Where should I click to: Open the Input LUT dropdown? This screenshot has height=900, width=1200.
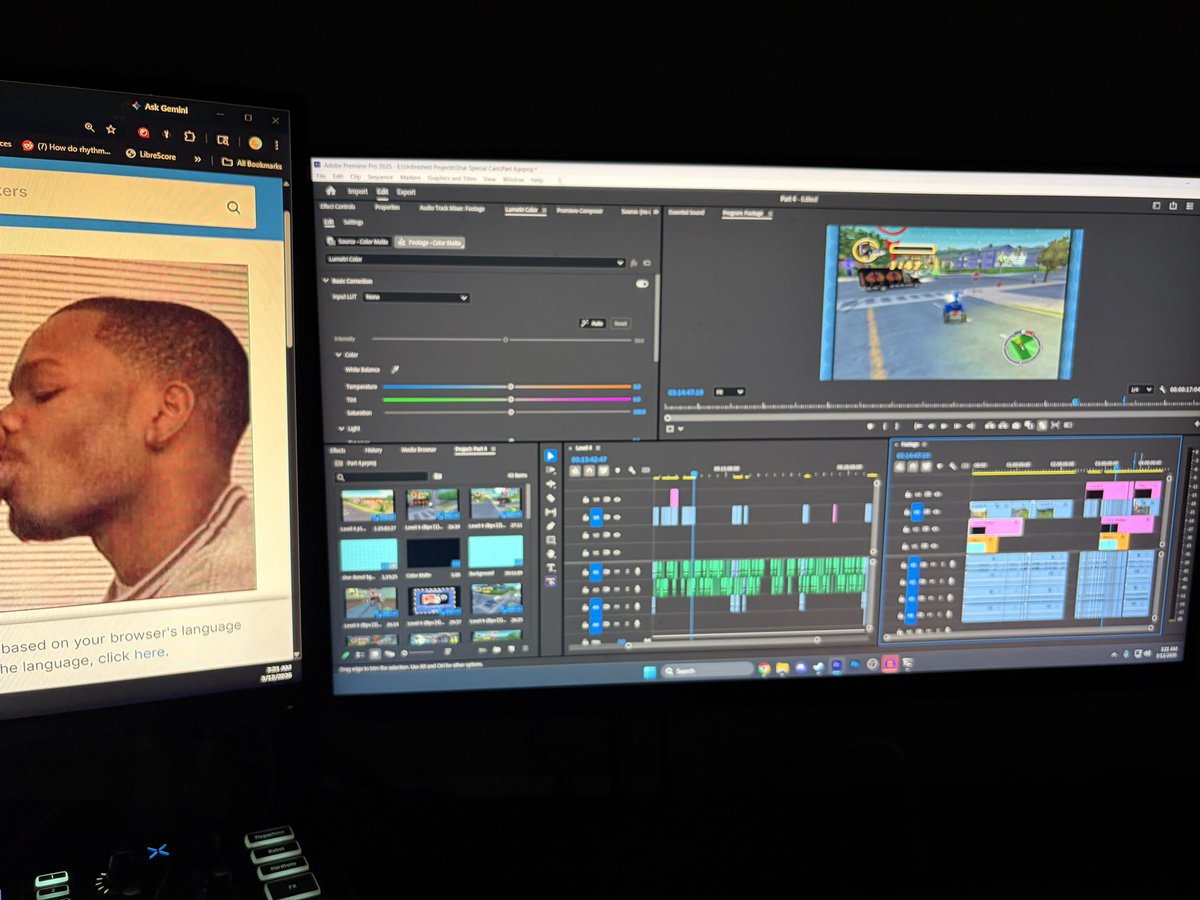click(x=416, y=297)
